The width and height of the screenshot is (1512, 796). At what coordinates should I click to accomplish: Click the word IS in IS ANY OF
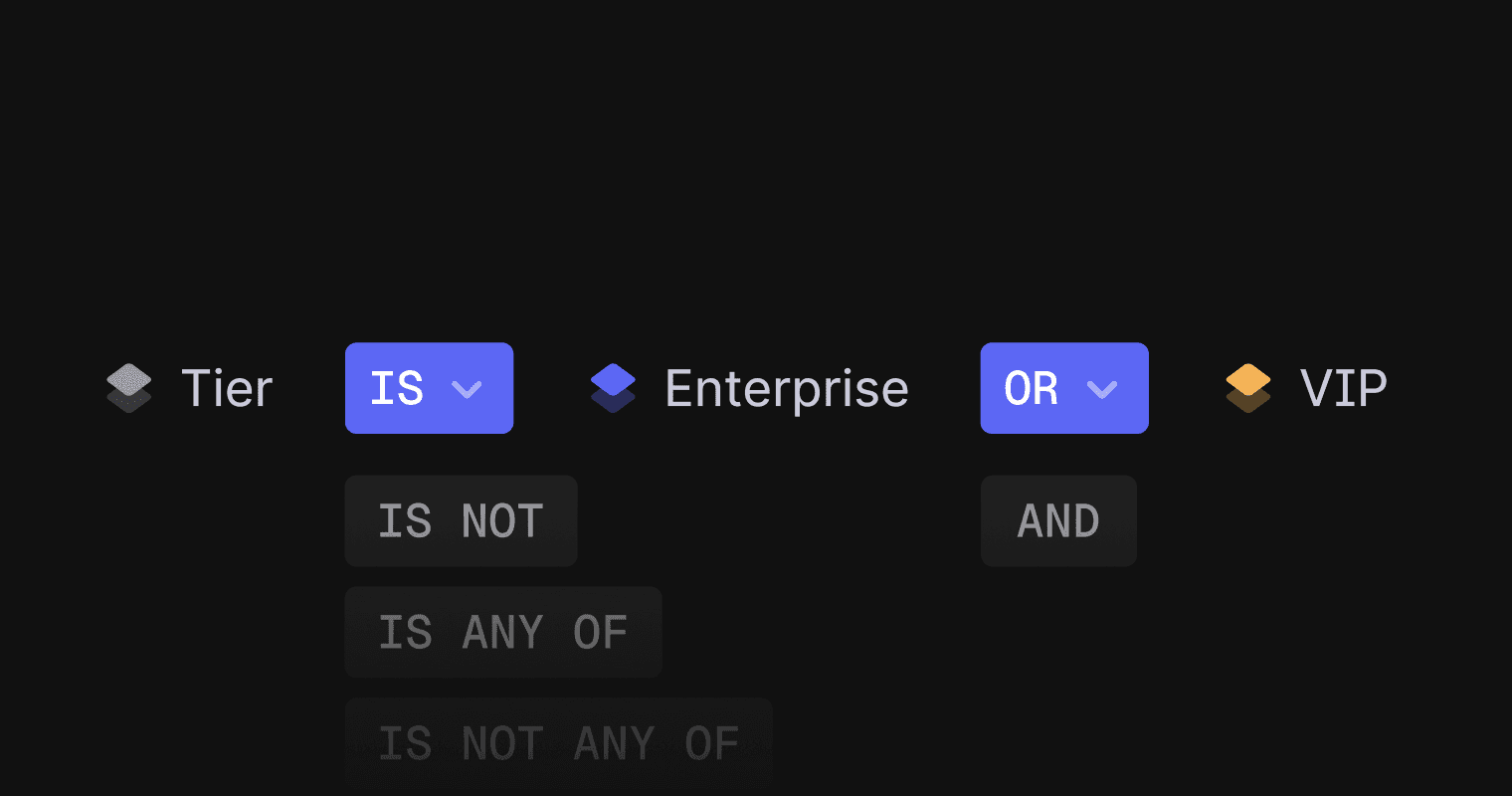405,633
